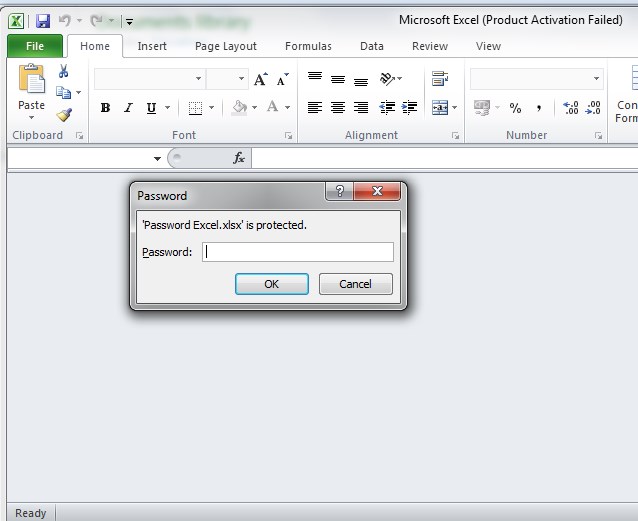Save the workbook with the floppy icon
Screen dimensions: 638x521
(43, 21)
